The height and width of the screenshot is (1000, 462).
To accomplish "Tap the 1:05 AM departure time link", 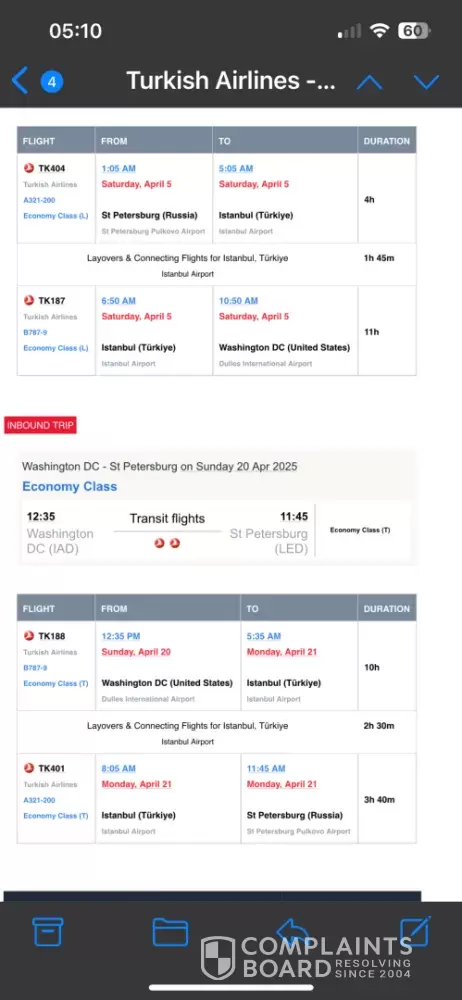I will tap(119, 168).
